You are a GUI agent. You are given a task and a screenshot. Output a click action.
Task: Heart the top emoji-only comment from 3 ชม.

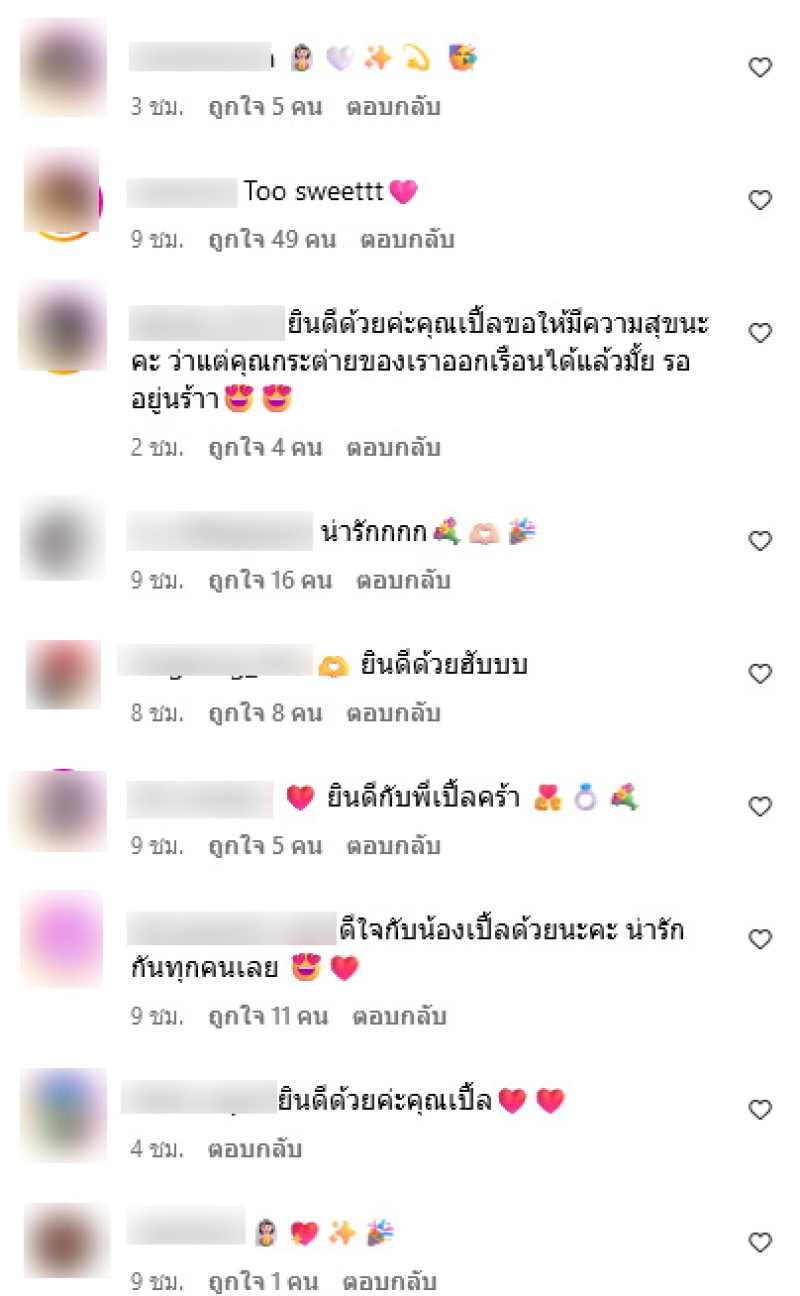760,67
